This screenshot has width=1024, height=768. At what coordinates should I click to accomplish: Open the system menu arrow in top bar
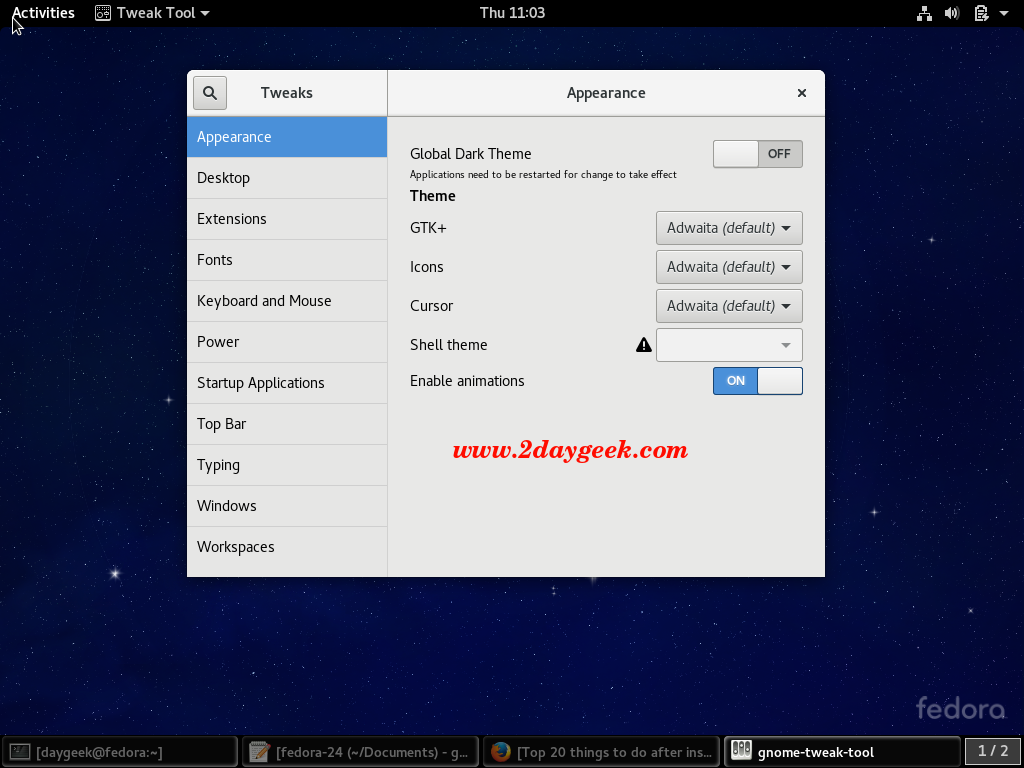tap(1004, 13)
